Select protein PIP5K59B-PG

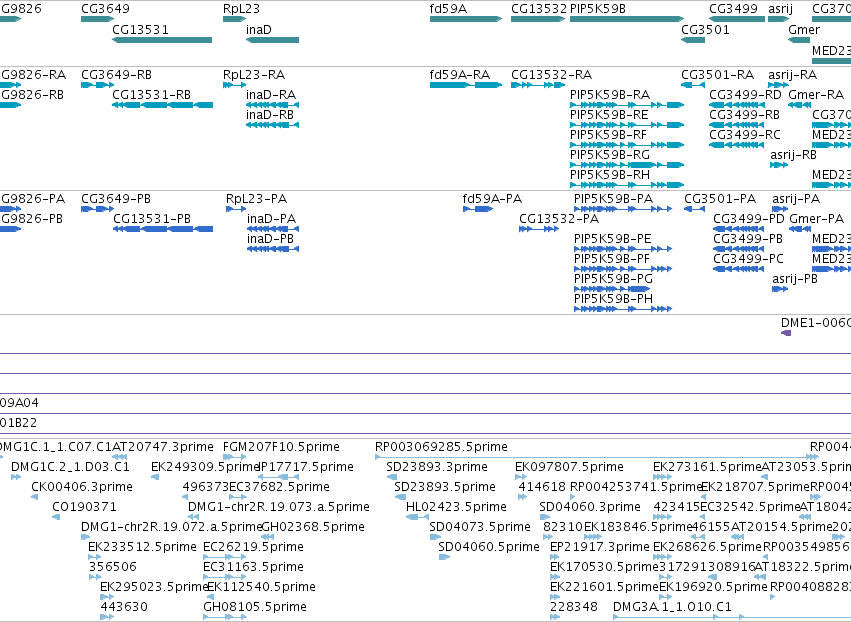tap(612, 289)
